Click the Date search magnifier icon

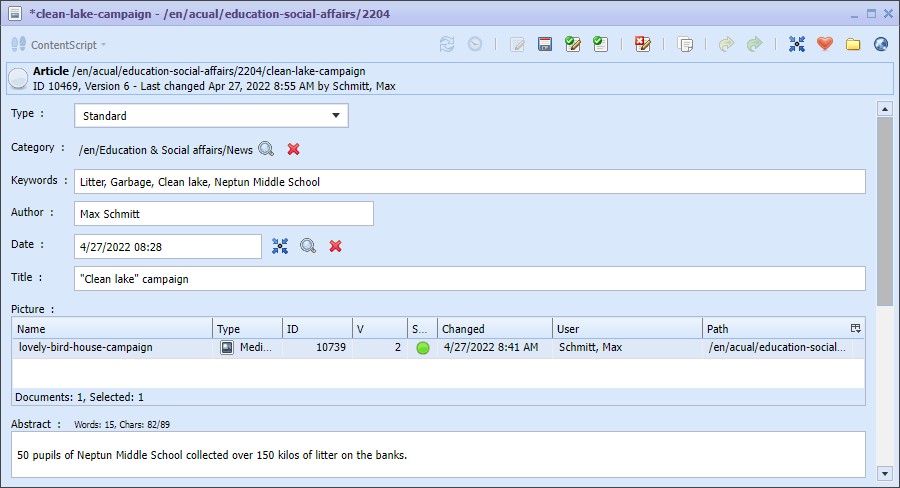tap(308, 246)
